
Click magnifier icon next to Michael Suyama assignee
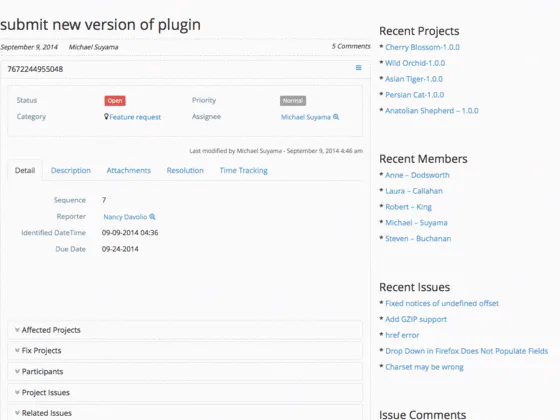[x=336, y=117]
